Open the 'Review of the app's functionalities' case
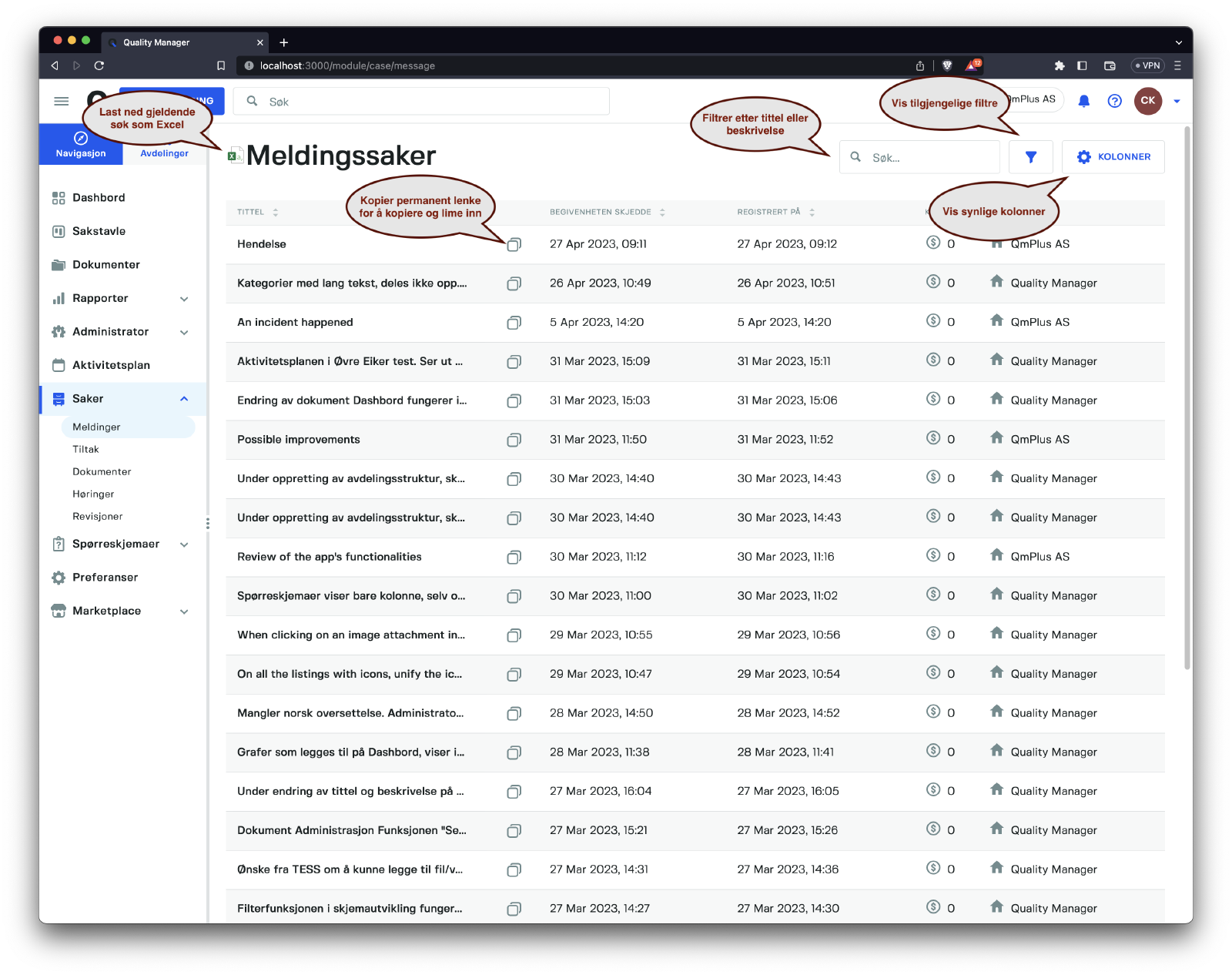Image resolution: width=1232 pixels, height=975 pixels. coord(330,557)
